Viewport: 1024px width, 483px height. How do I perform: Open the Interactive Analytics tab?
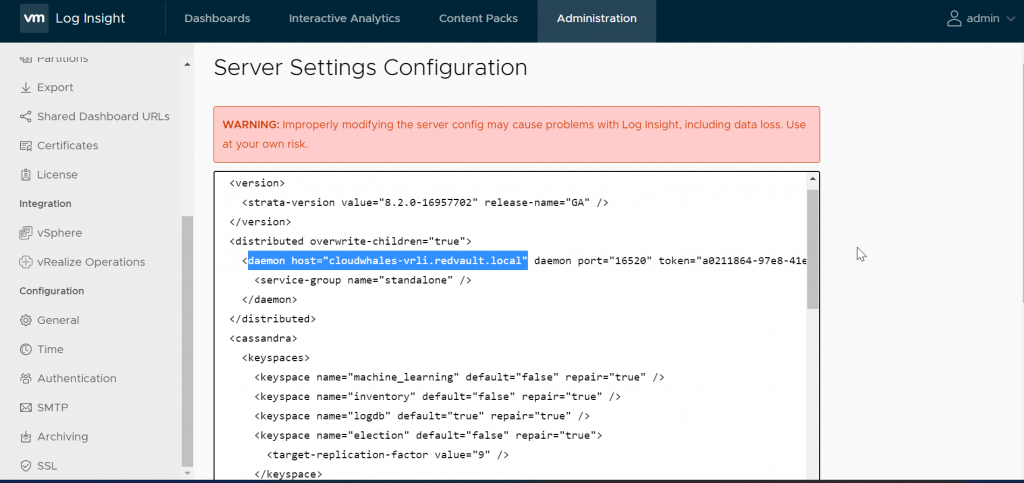pyautogui.click(x=345, y=18)
